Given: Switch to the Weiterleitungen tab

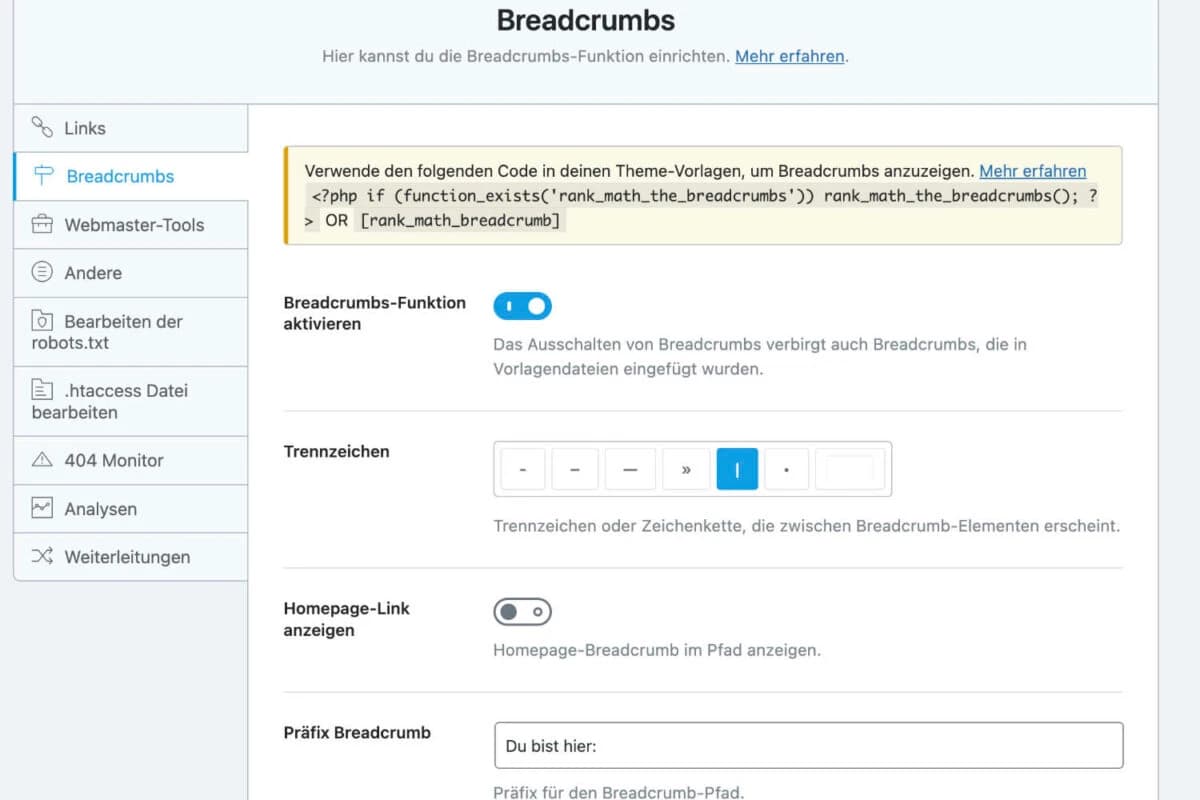Looking at the screenshot, I should point(127,557).
